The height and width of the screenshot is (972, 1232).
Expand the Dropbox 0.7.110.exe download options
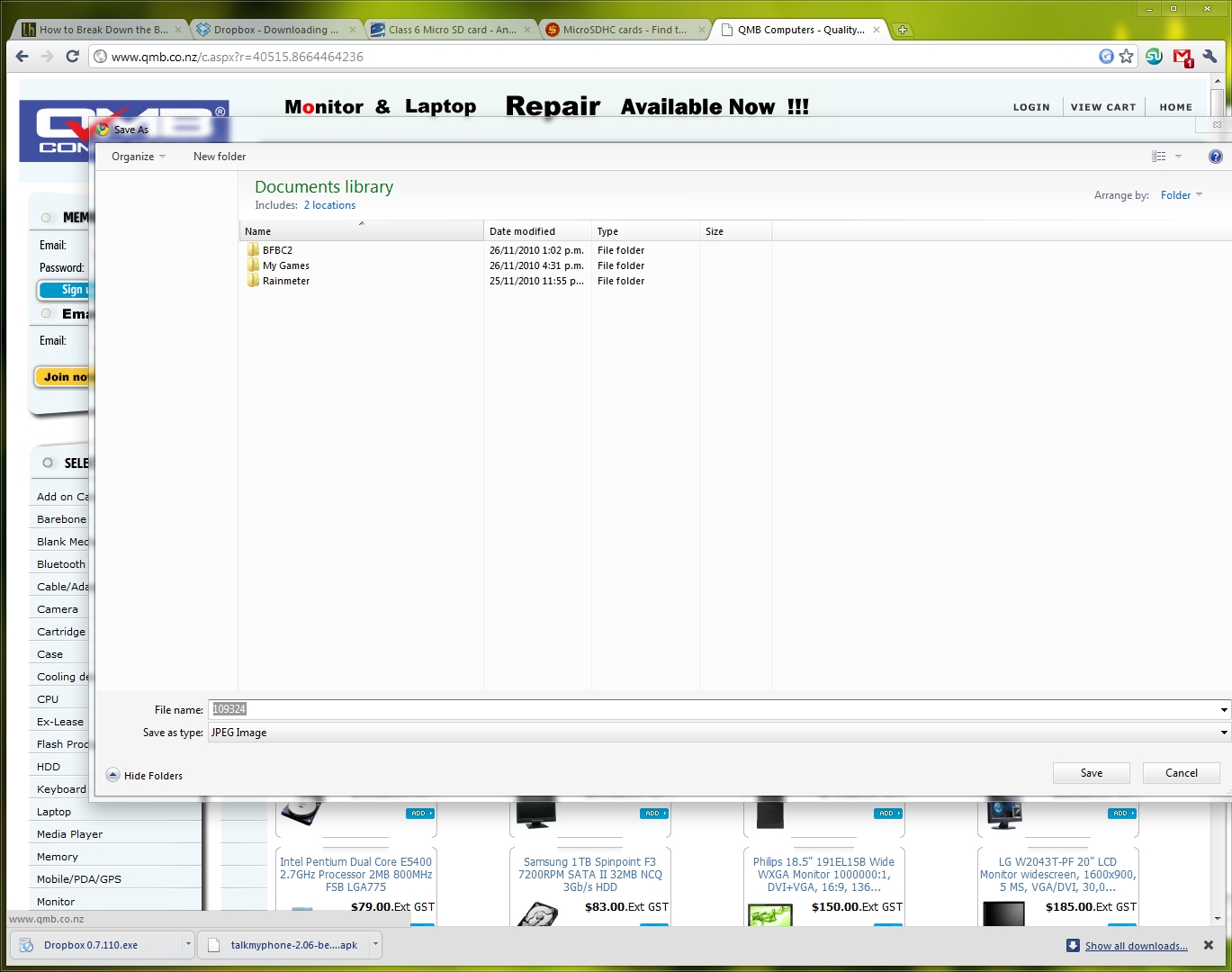click(188, 945)
